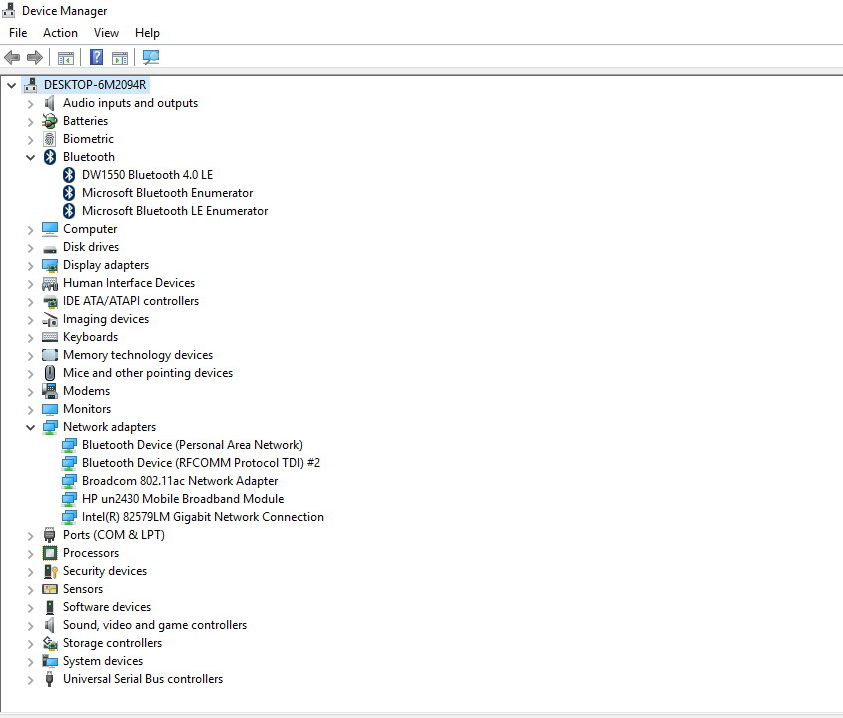Screen dimensions: 843x718
Task: Select the IDE ATA/ATAPI controllers label
Action: point(131,301)
